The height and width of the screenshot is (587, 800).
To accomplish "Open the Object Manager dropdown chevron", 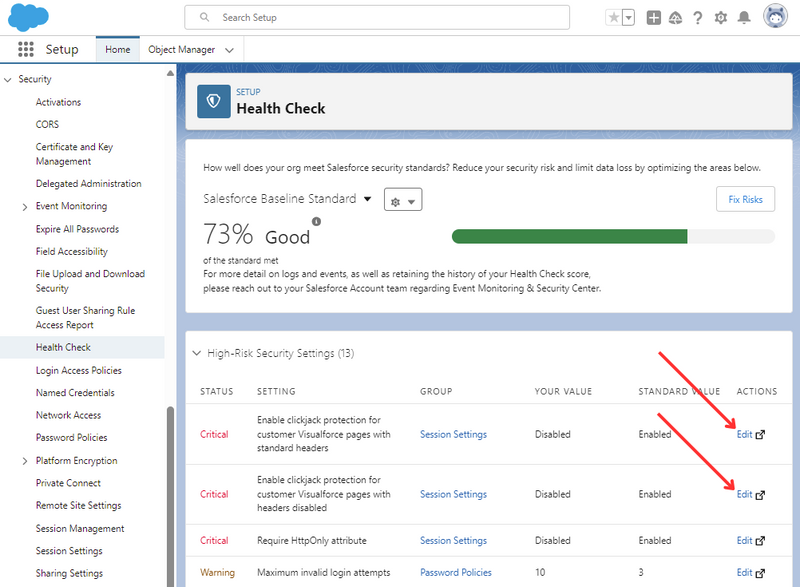I will tap(230, 50).
